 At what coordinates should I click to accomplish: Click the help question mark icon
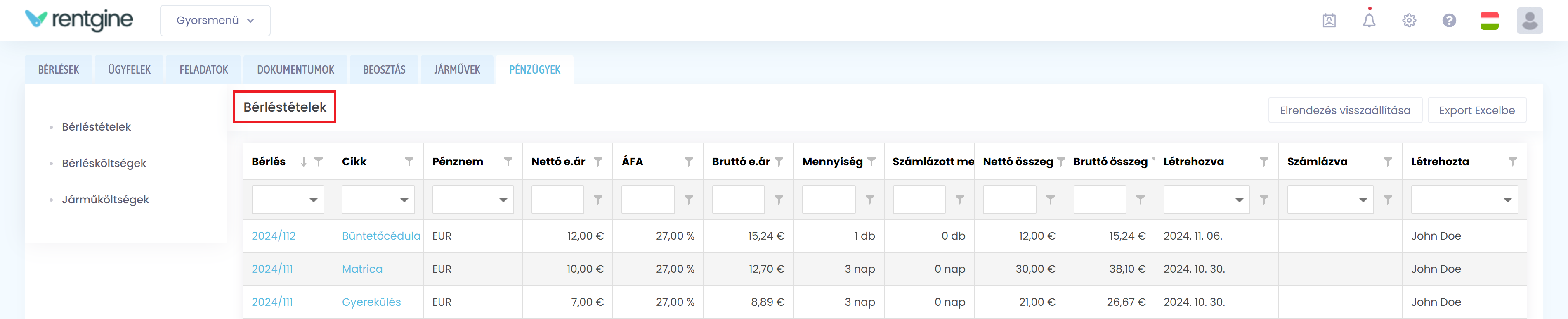click(x=1449, y=20)
